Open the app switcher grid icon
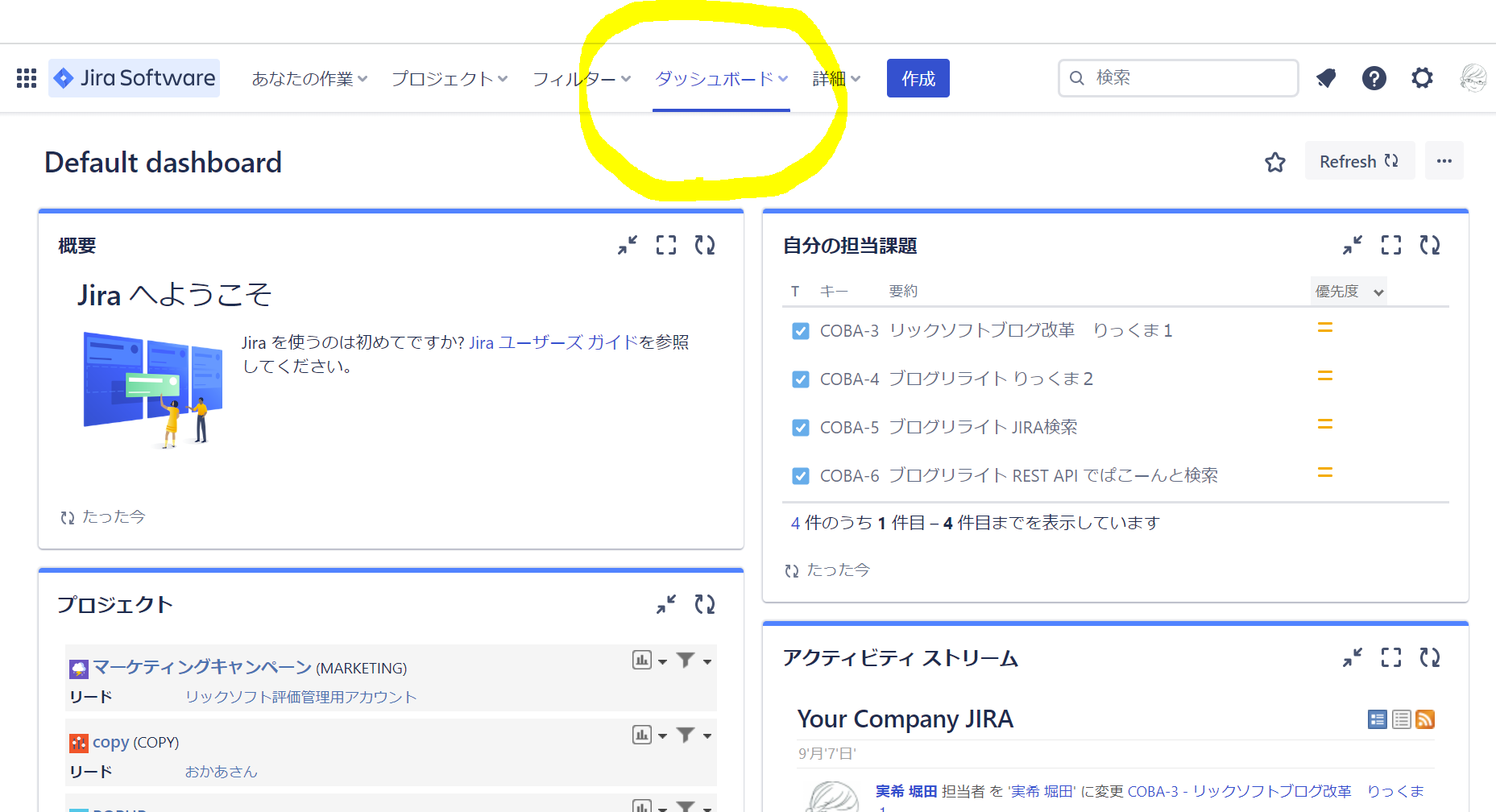This screenshot has width=1496, height=812. click(27, 78)
